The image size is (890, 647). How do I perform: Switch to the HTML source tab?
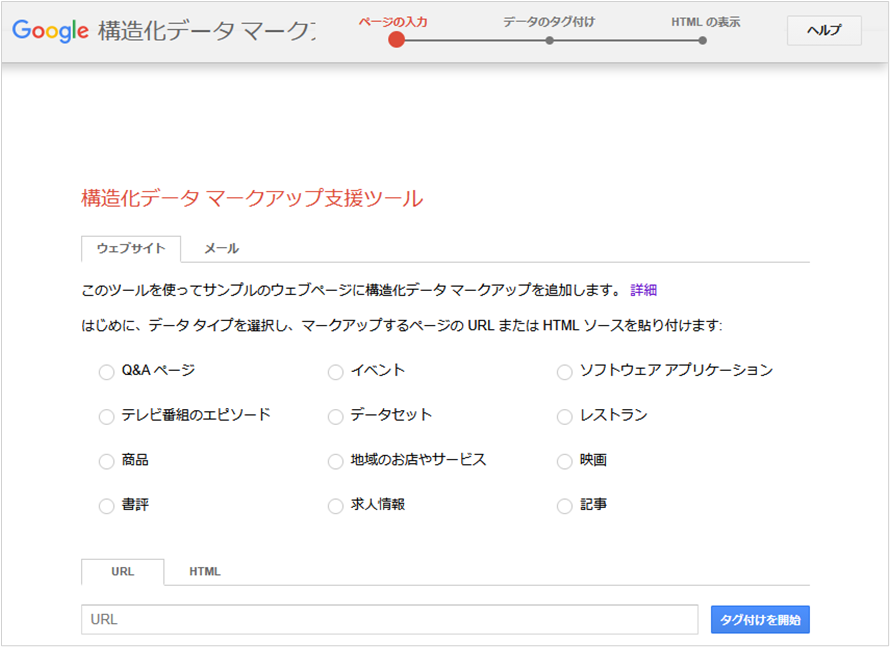pos(205,572)
